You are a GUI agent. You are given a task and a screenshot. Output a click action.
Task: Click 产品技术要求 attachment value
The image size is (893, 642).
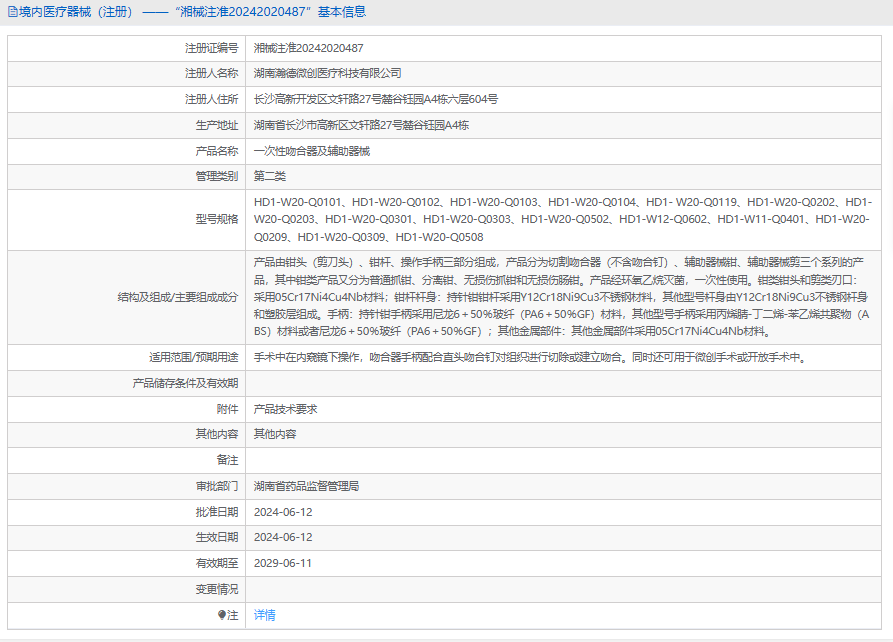click(285, 409)
